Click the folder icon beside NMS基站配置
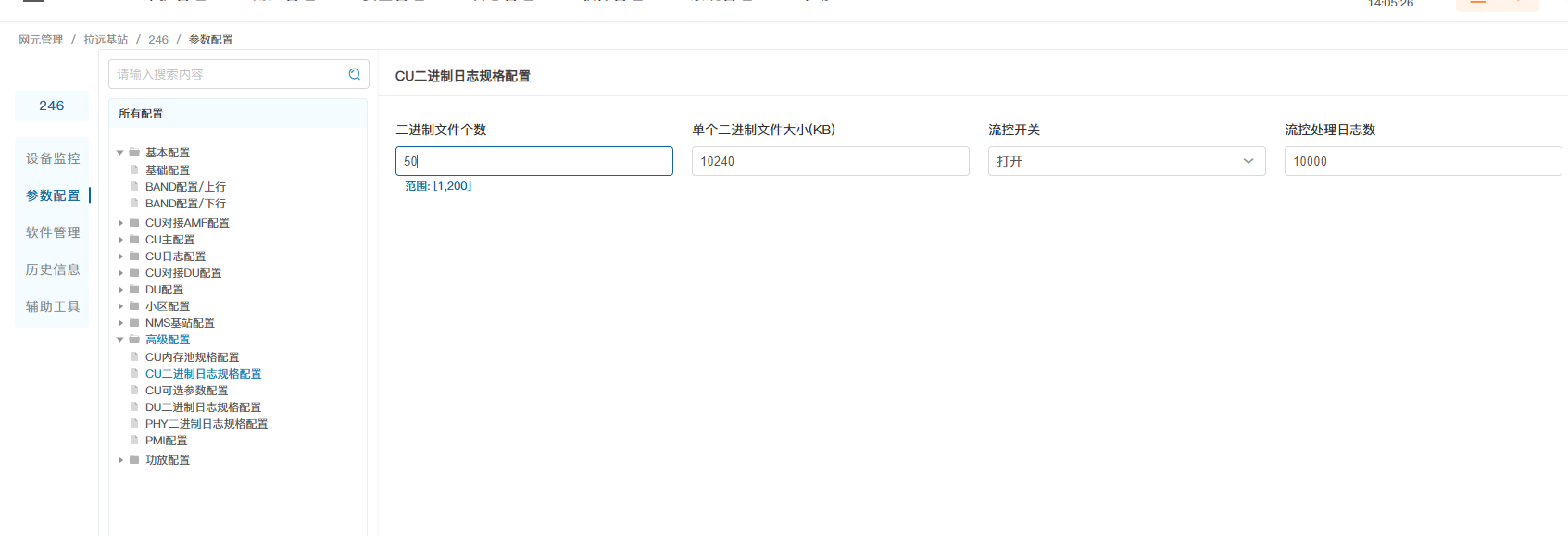 134,323
